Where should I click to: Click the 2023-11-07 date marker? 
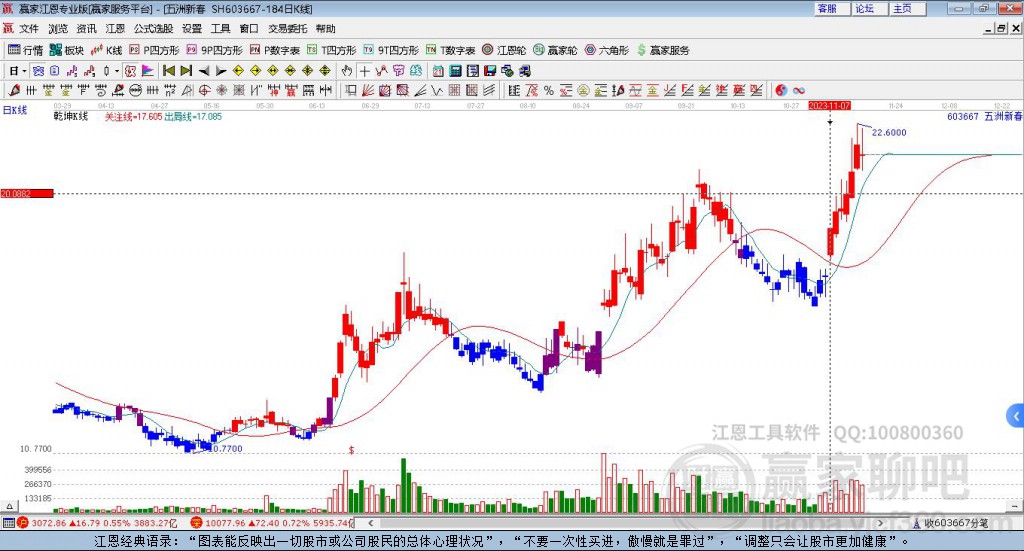click(829, 105)
